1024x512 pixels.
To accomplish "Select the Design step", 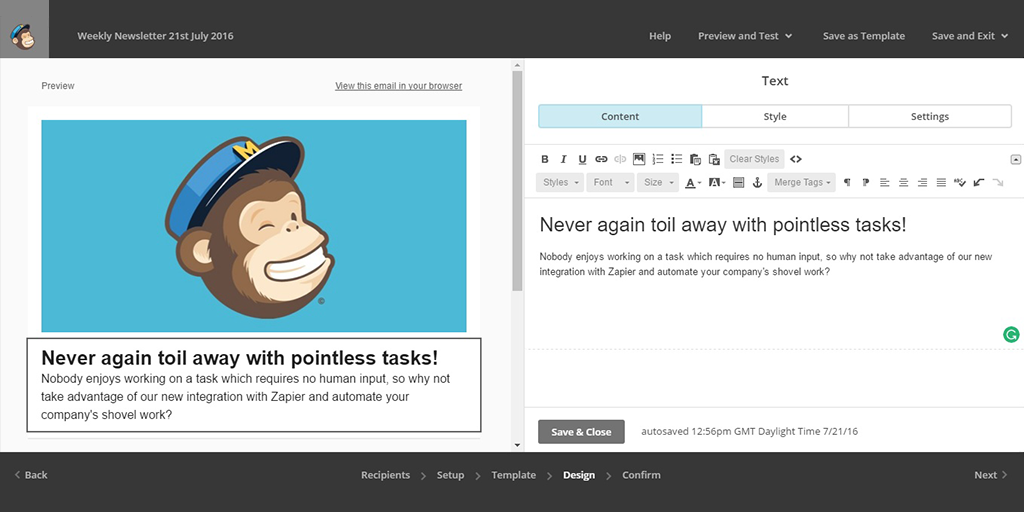I will 579,475.
